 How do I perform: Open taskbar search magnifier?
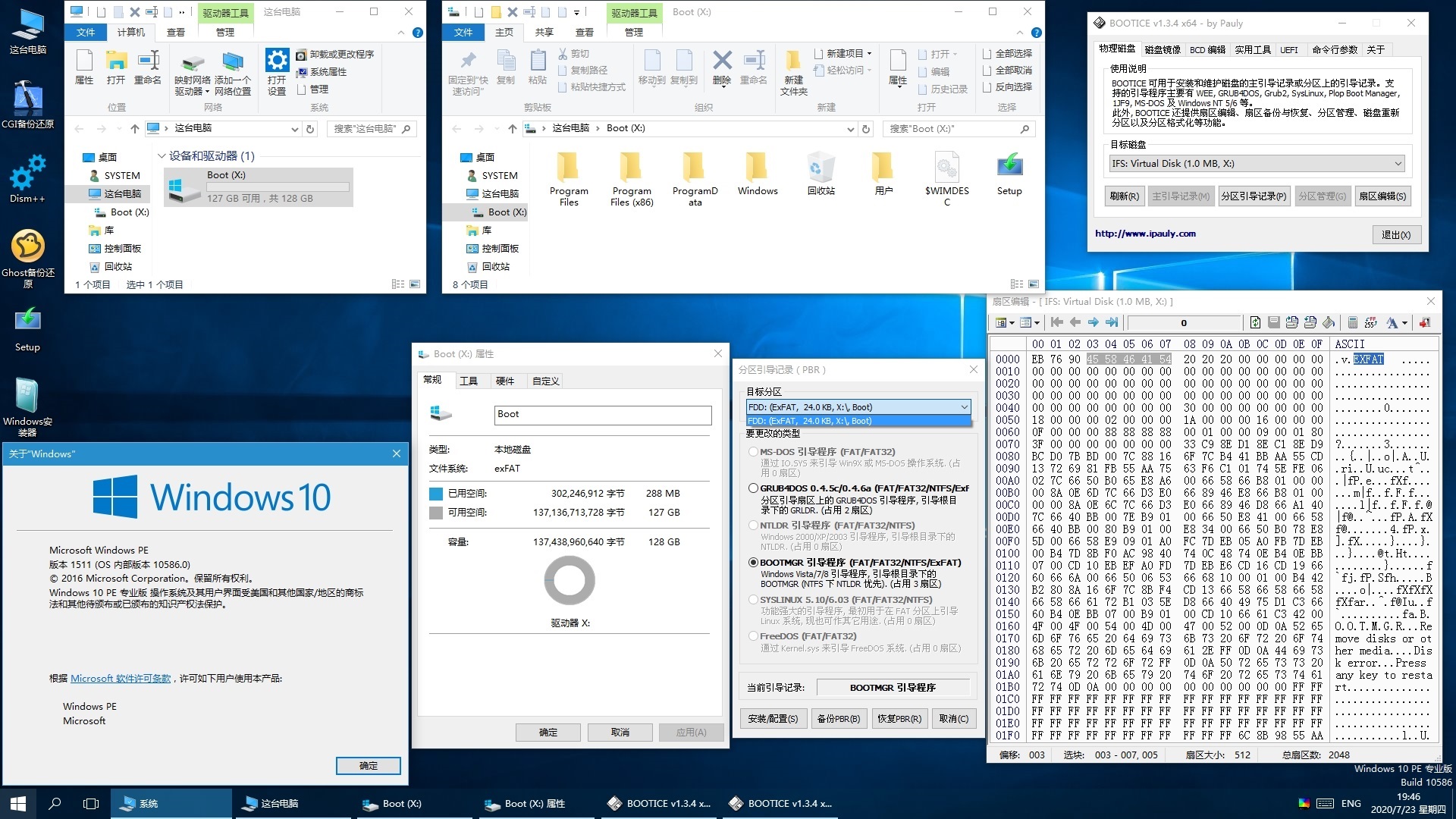[x=55, y=803]
